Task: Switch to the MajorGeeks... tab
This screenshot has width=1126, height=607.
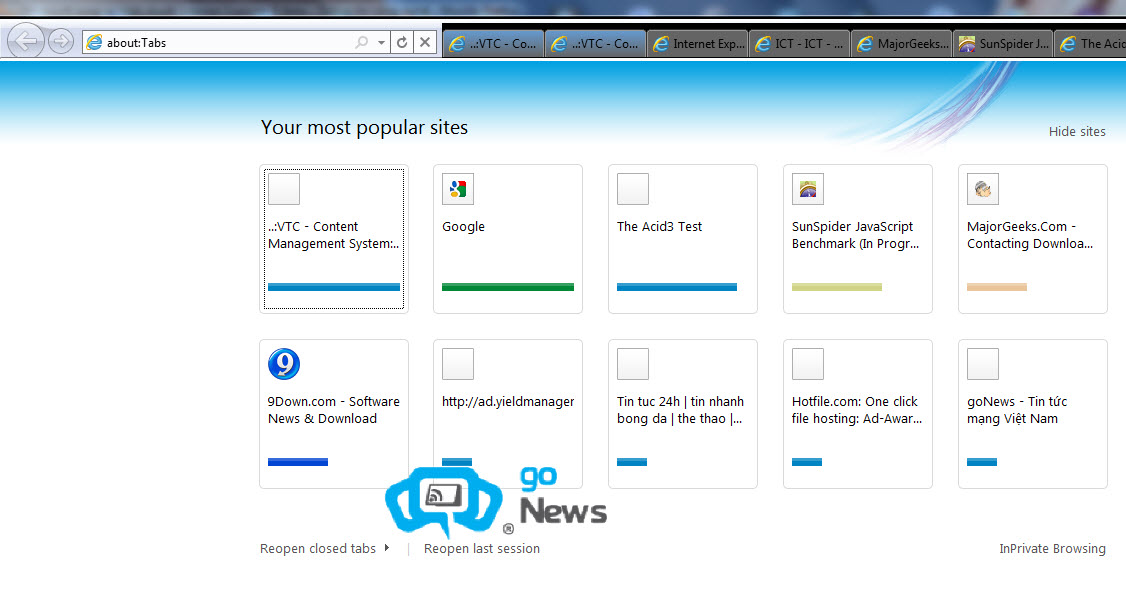Action: 902,44
